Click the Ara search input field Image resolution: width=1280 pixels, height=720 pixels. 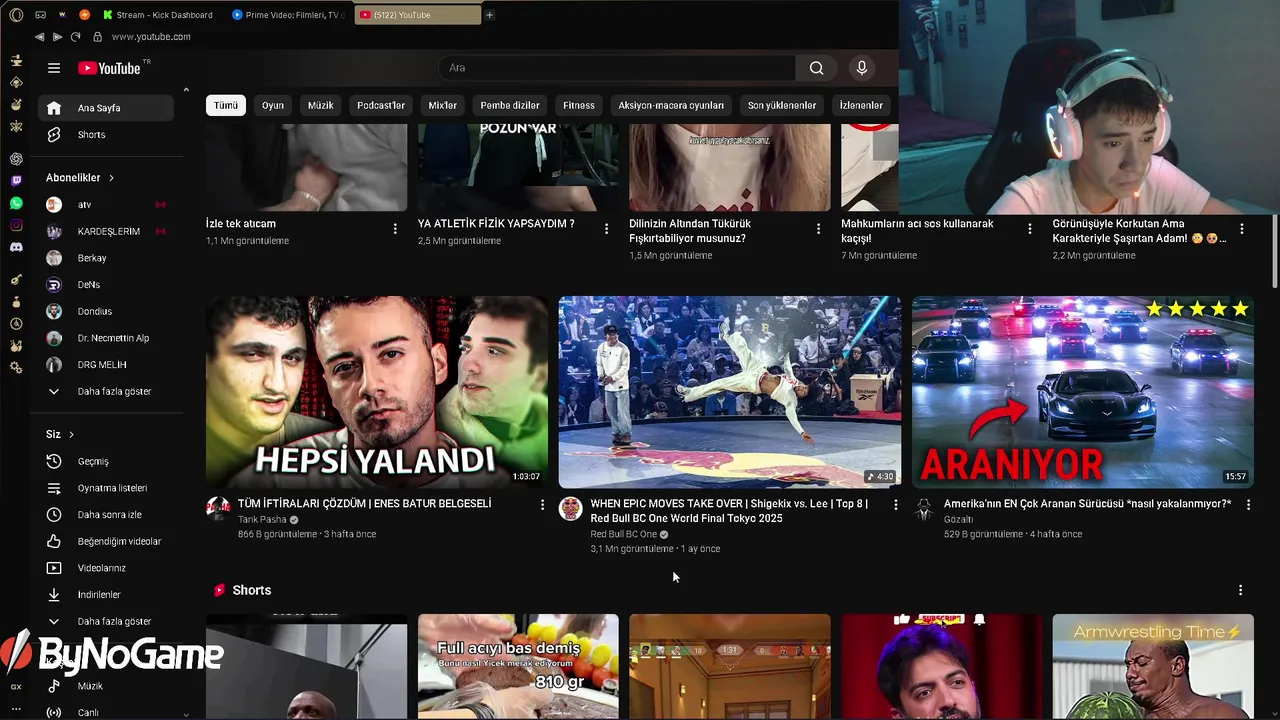617,68
